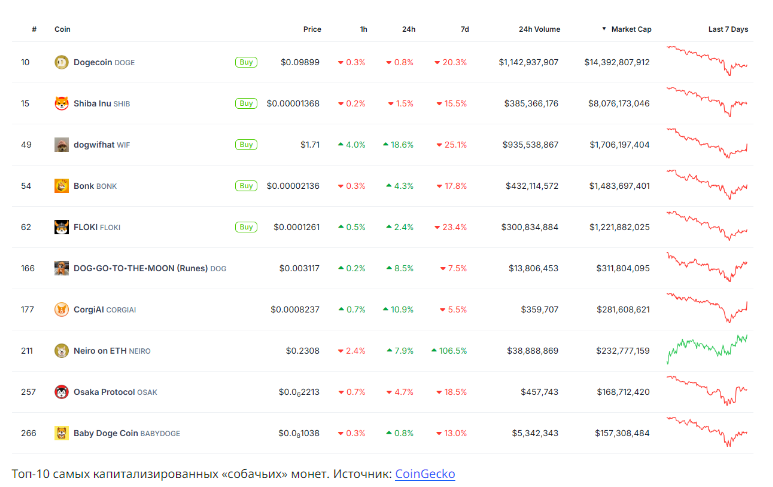The height and width of the screenshot is (487, 773).
Task: Click the CorgiAI coin logo icon
Action: pos(61,310)
